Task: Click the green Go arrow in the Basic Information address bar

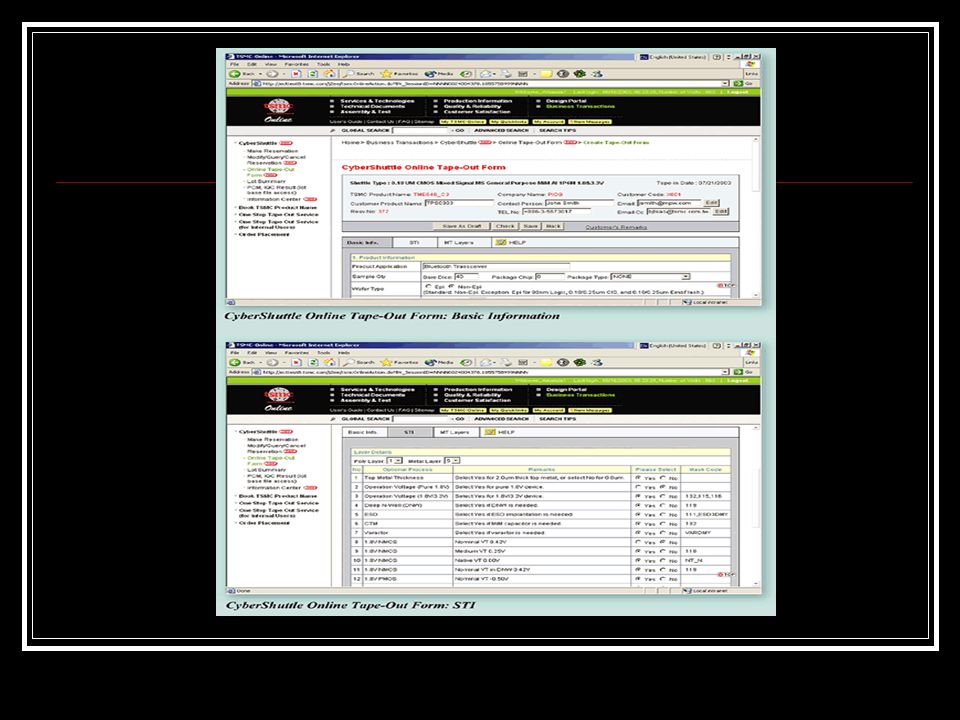Action: coord(738,83)
